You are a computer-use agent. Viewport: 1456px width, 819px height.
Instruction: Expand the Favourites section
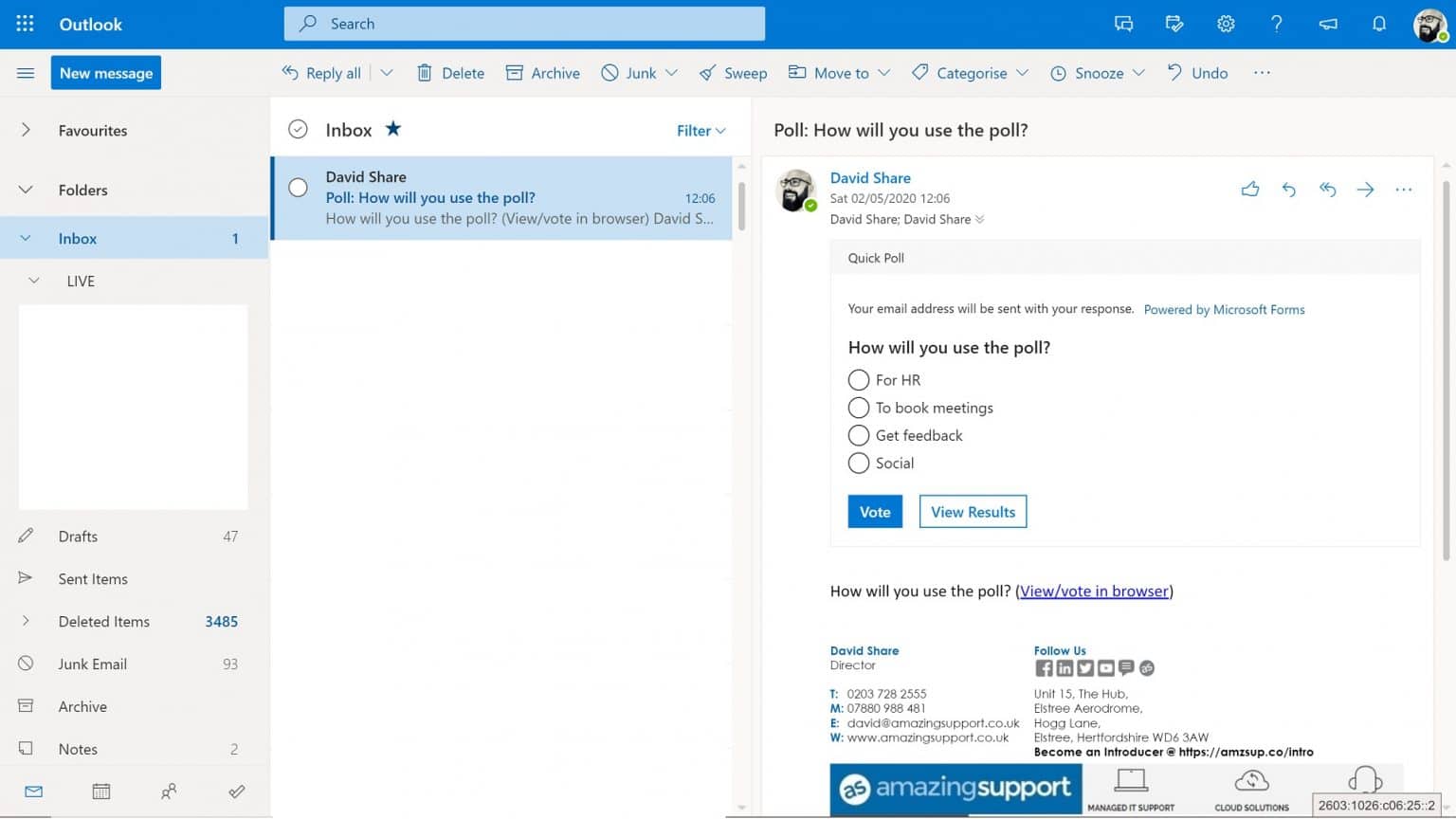tap(26, 130)
